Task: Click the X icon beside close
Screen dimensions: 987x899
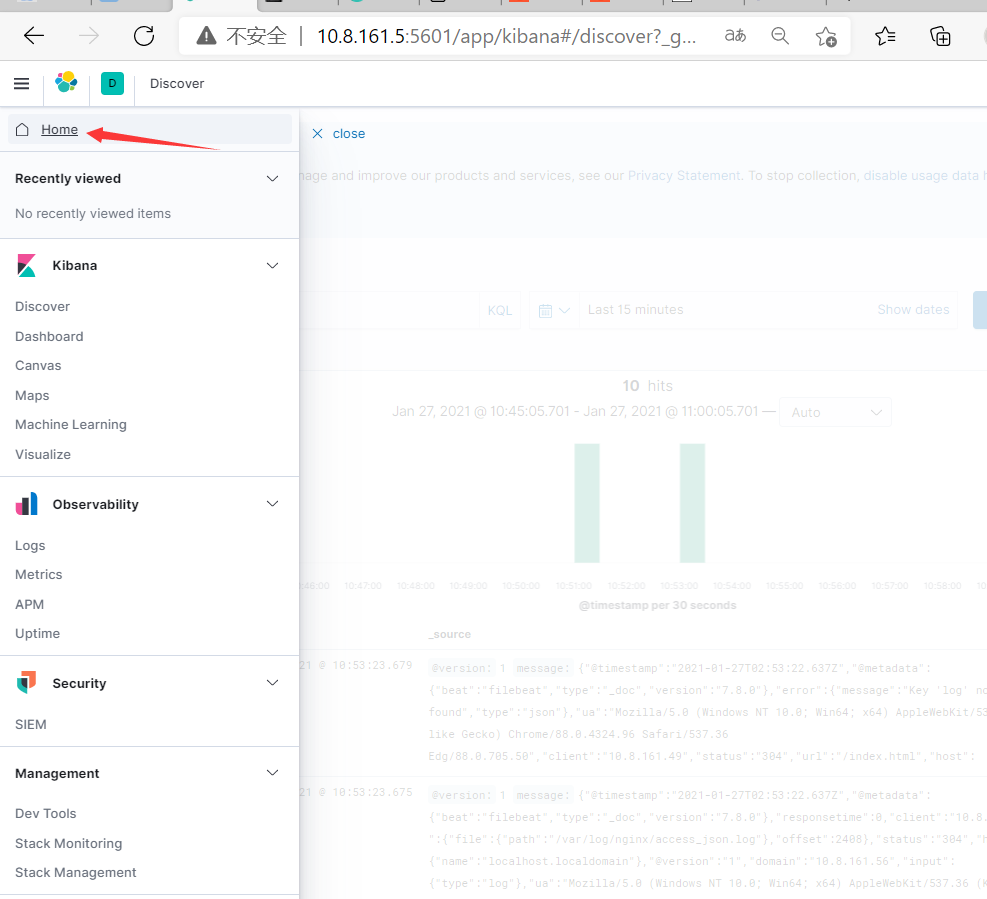Action: click(x=318, y=133)
